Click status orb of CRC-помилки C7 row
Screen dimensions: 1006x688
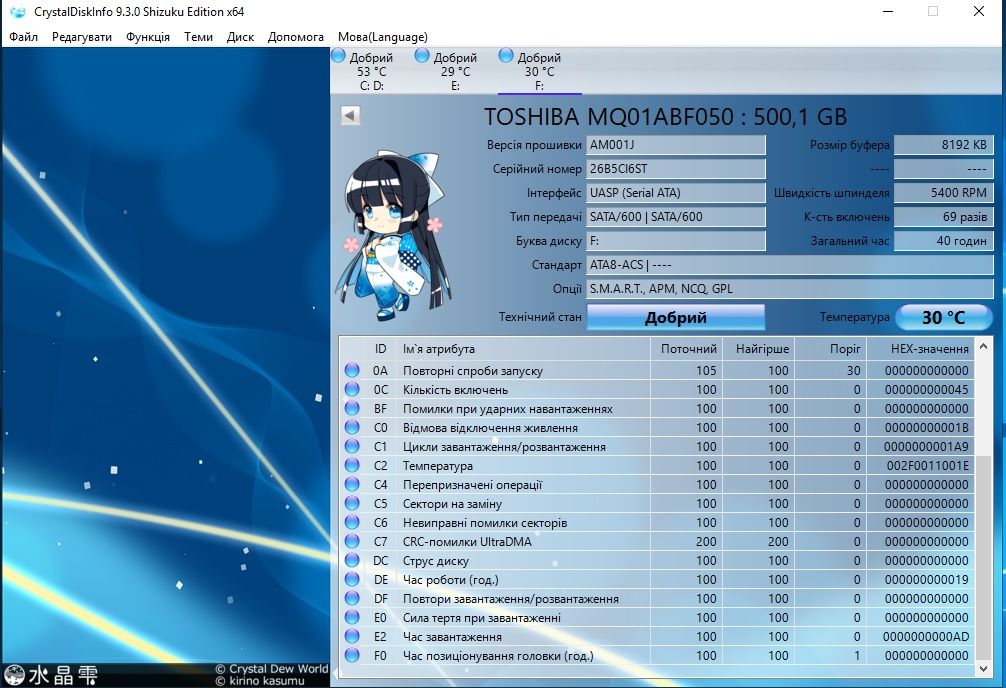pyautogui.click(x=352, y=541)
